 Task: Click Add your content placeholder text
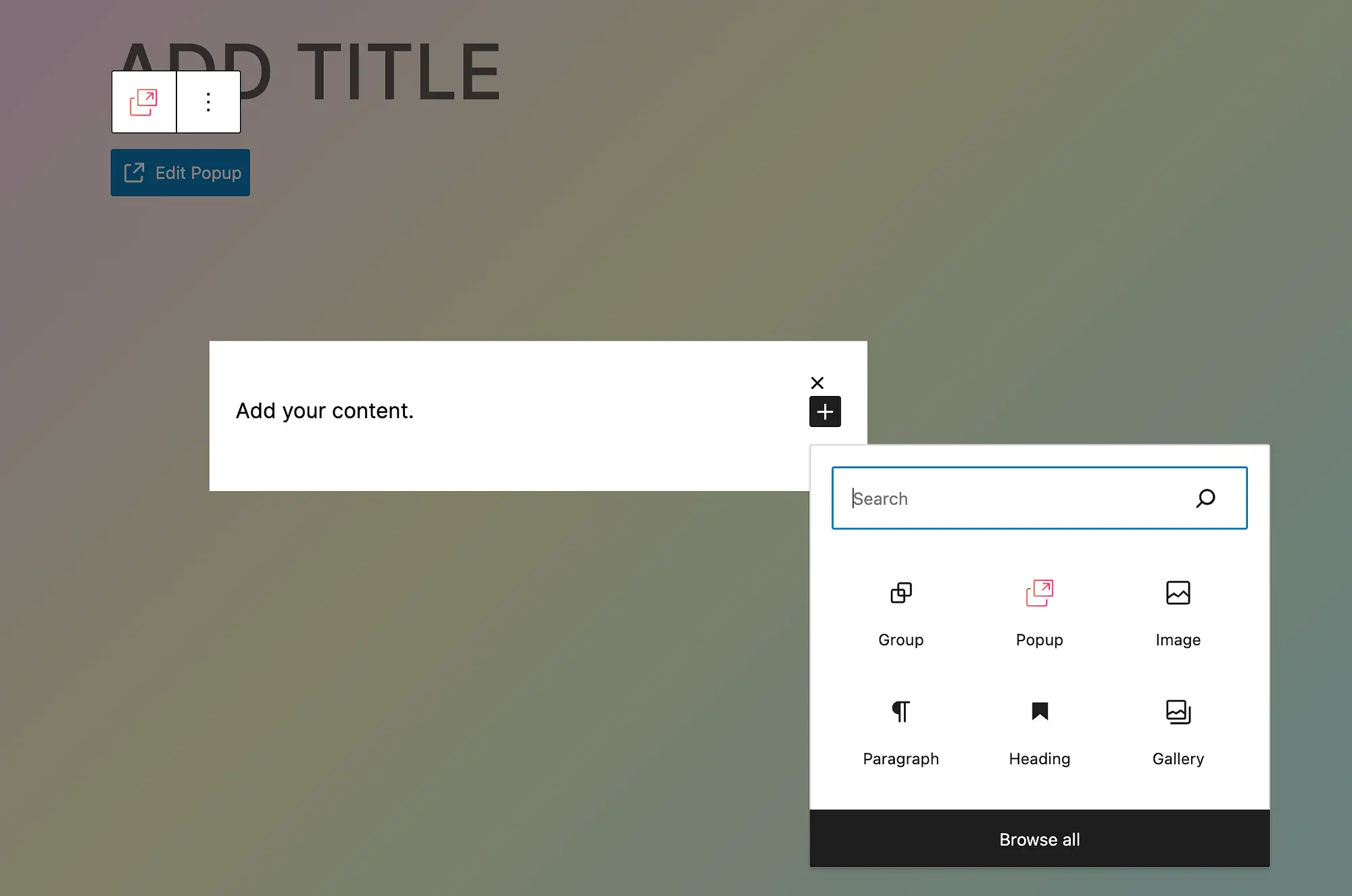(x=324, y=410)
